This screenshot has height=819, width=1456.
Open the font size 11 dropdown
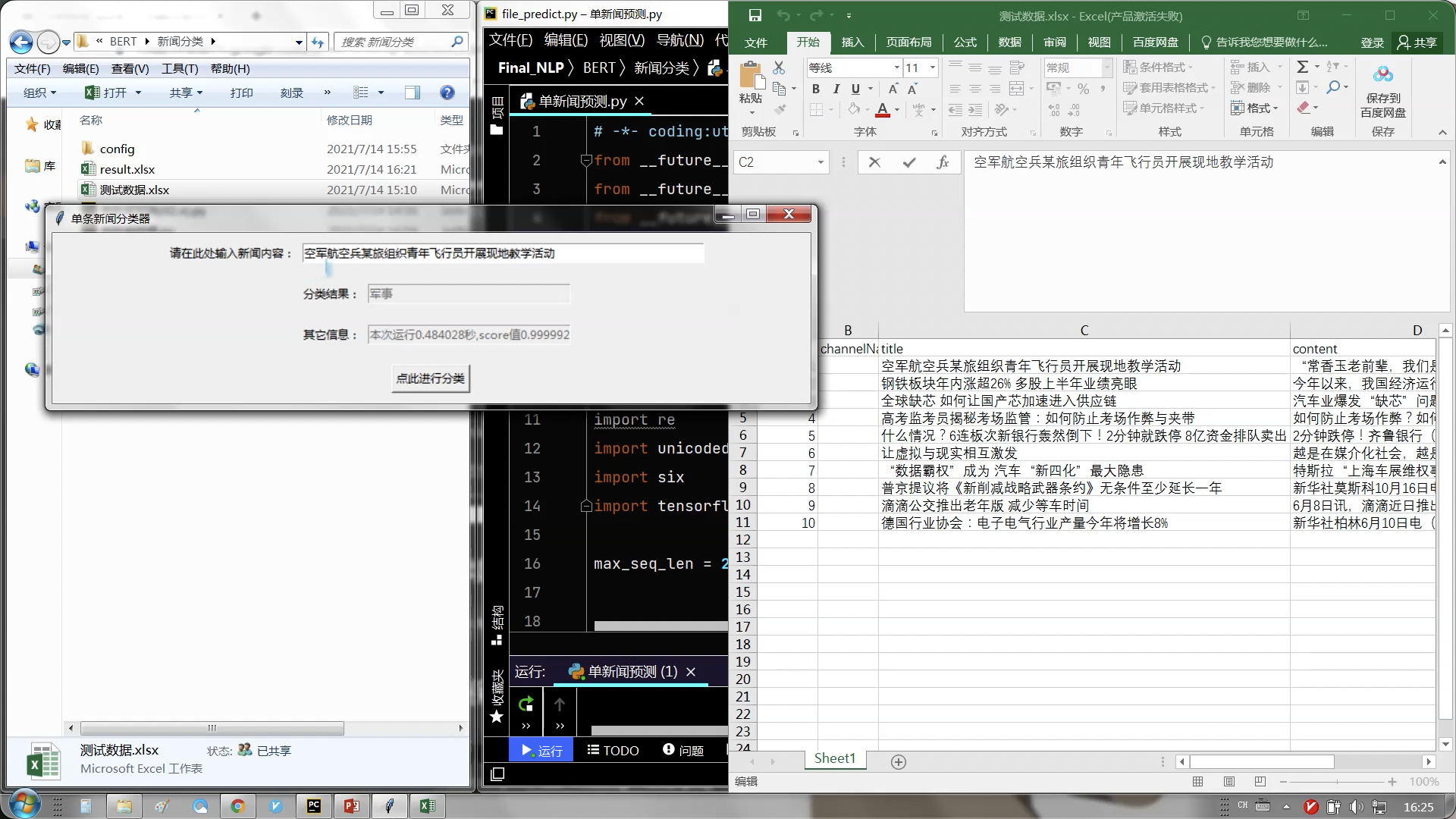coord(932,68)
